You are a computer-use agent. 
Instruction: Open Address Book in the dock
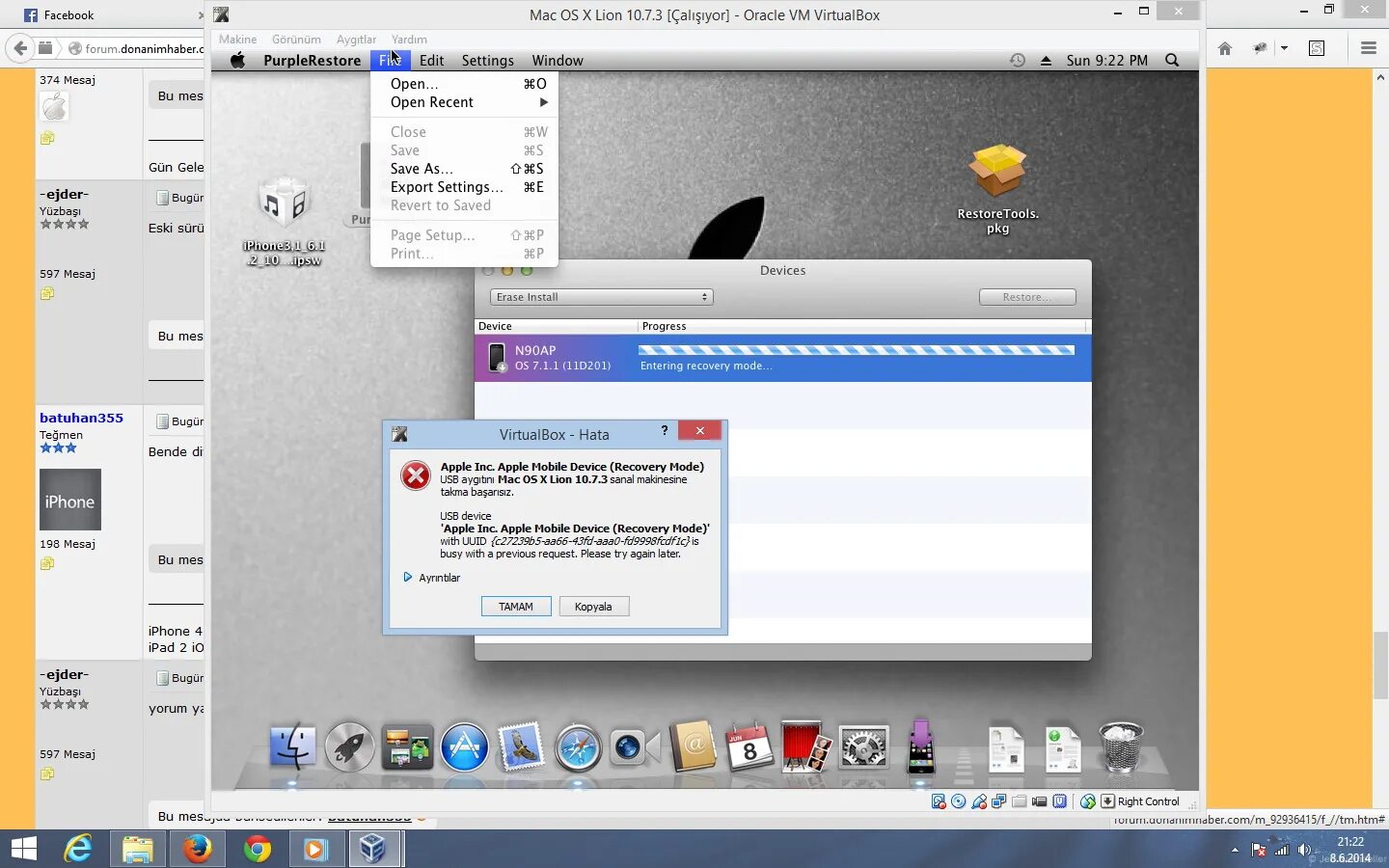pos(693,746)
